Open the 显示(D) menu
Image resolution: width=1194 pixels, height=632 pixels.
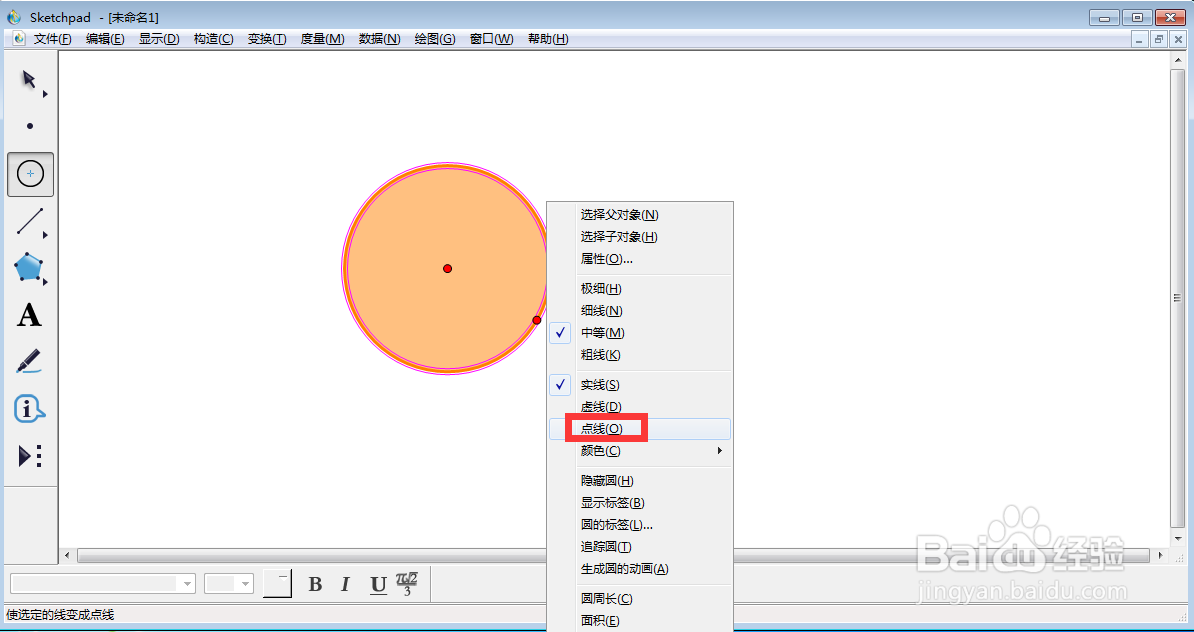[x=159, y=39]
